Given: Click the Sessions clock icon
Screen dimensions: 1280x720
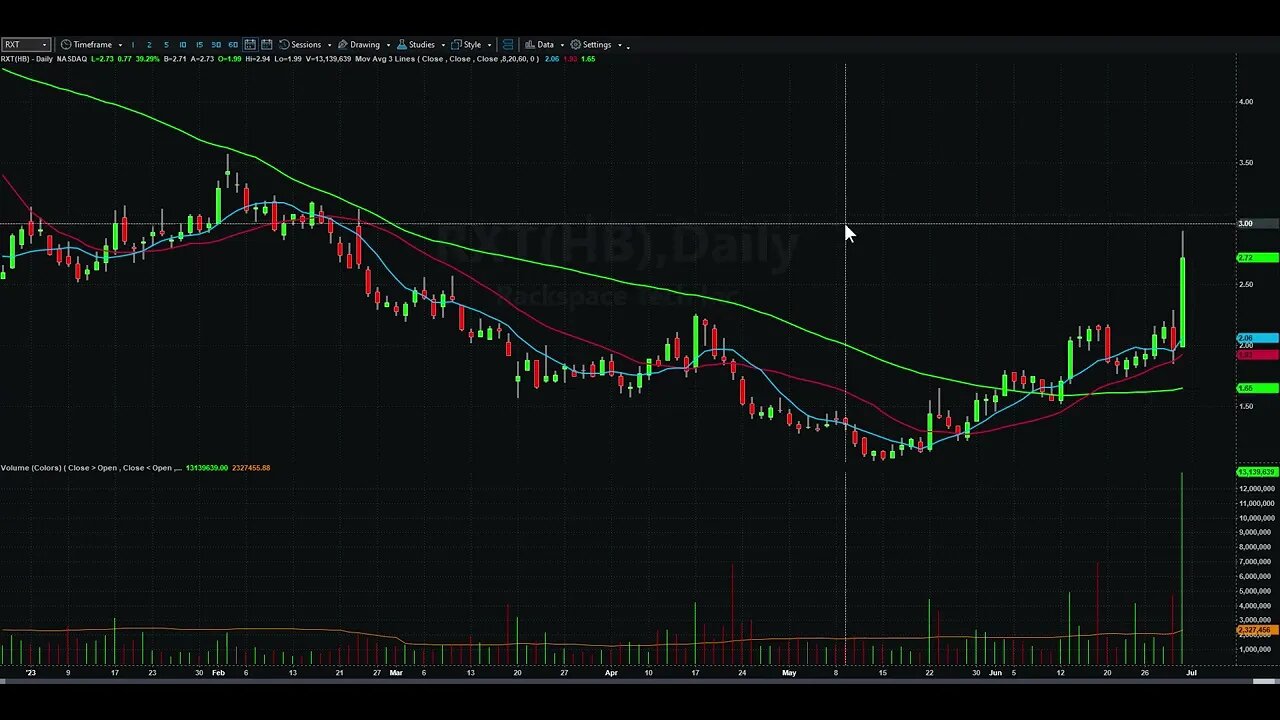Looking at the screenshot, I should click(x=284, y=45).
